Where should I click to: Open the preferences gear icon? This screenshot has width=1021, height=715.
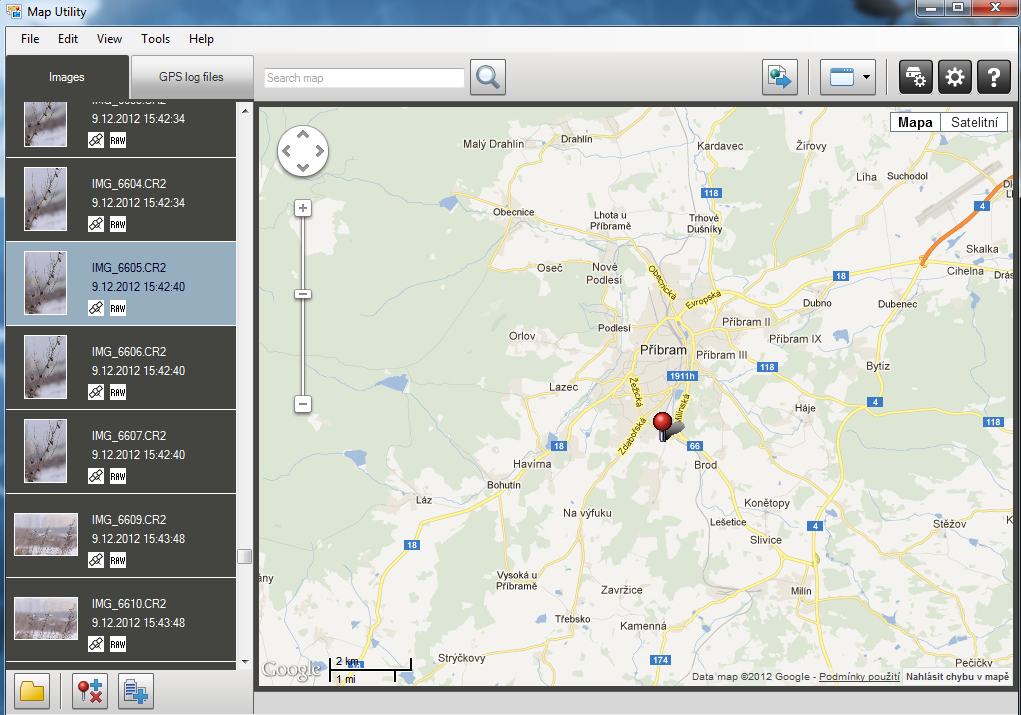pos(955,77)
